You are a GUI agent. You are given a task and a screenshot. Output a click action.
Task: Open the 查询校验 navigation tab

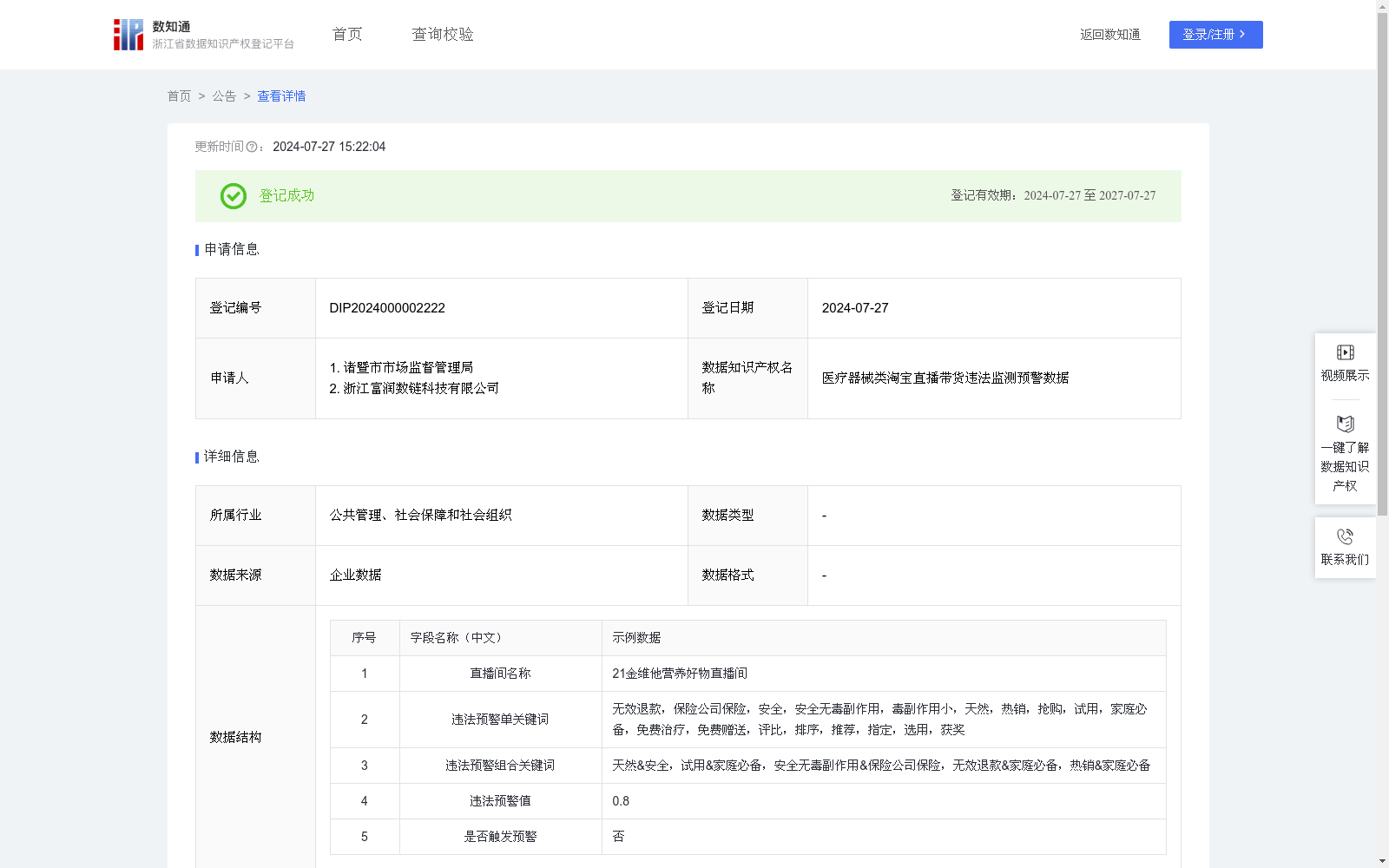pyautogui.click(x=443, y=35)
